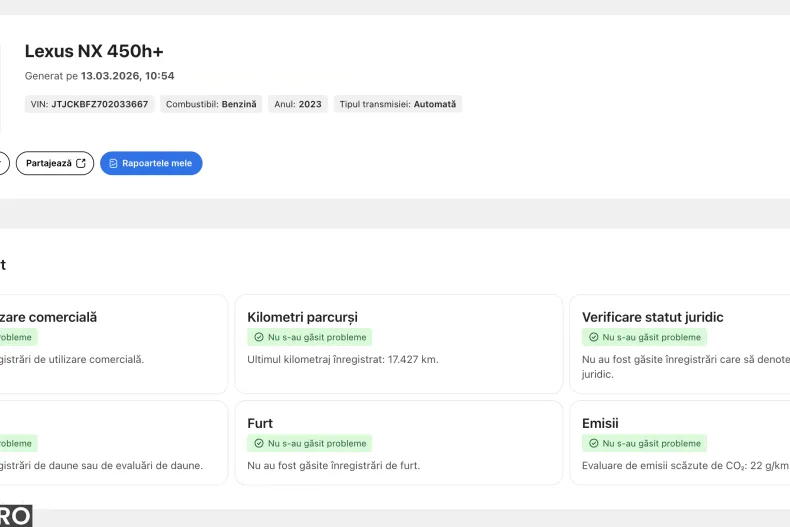The image size is (790, 527).
Task: Click the utilizare comercială card heading
Action: 48,317
